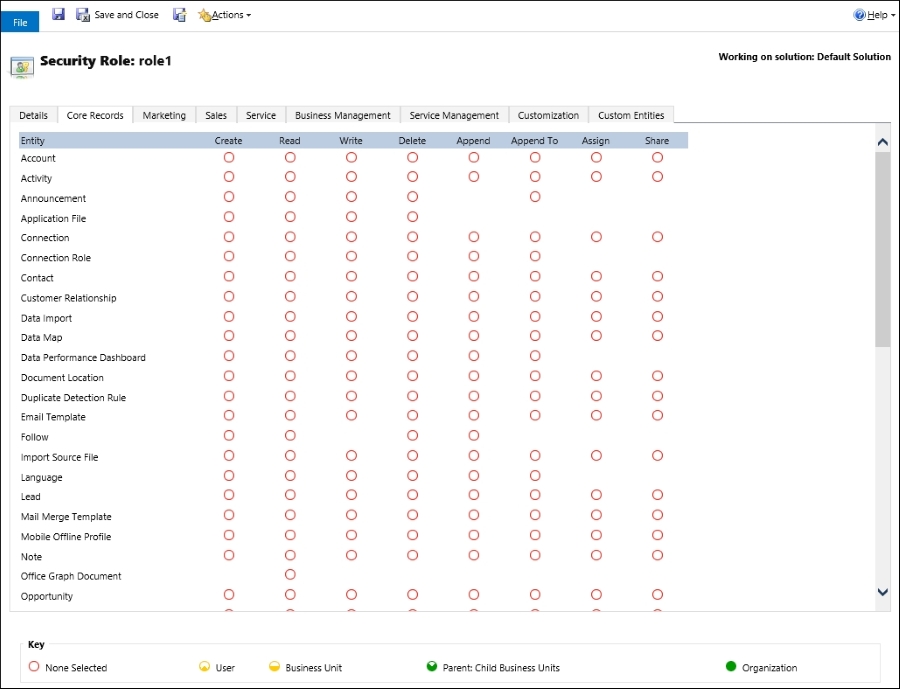Toggle Account Read privilege circle
The width and height of the screenshot is (900, 689).
point(290,157)
